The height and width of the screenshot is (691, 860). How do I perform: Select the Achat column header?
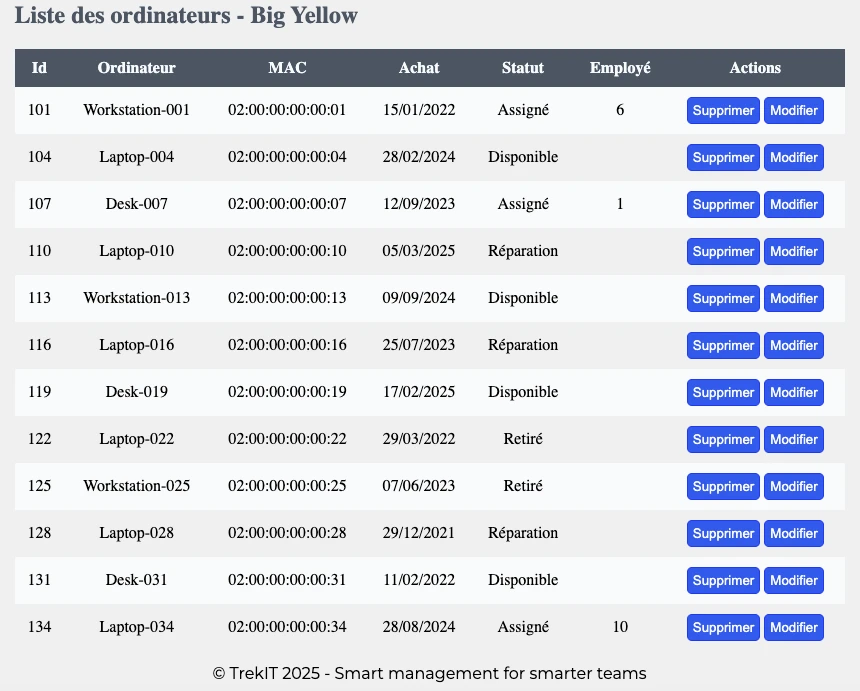tap(419, 67)
